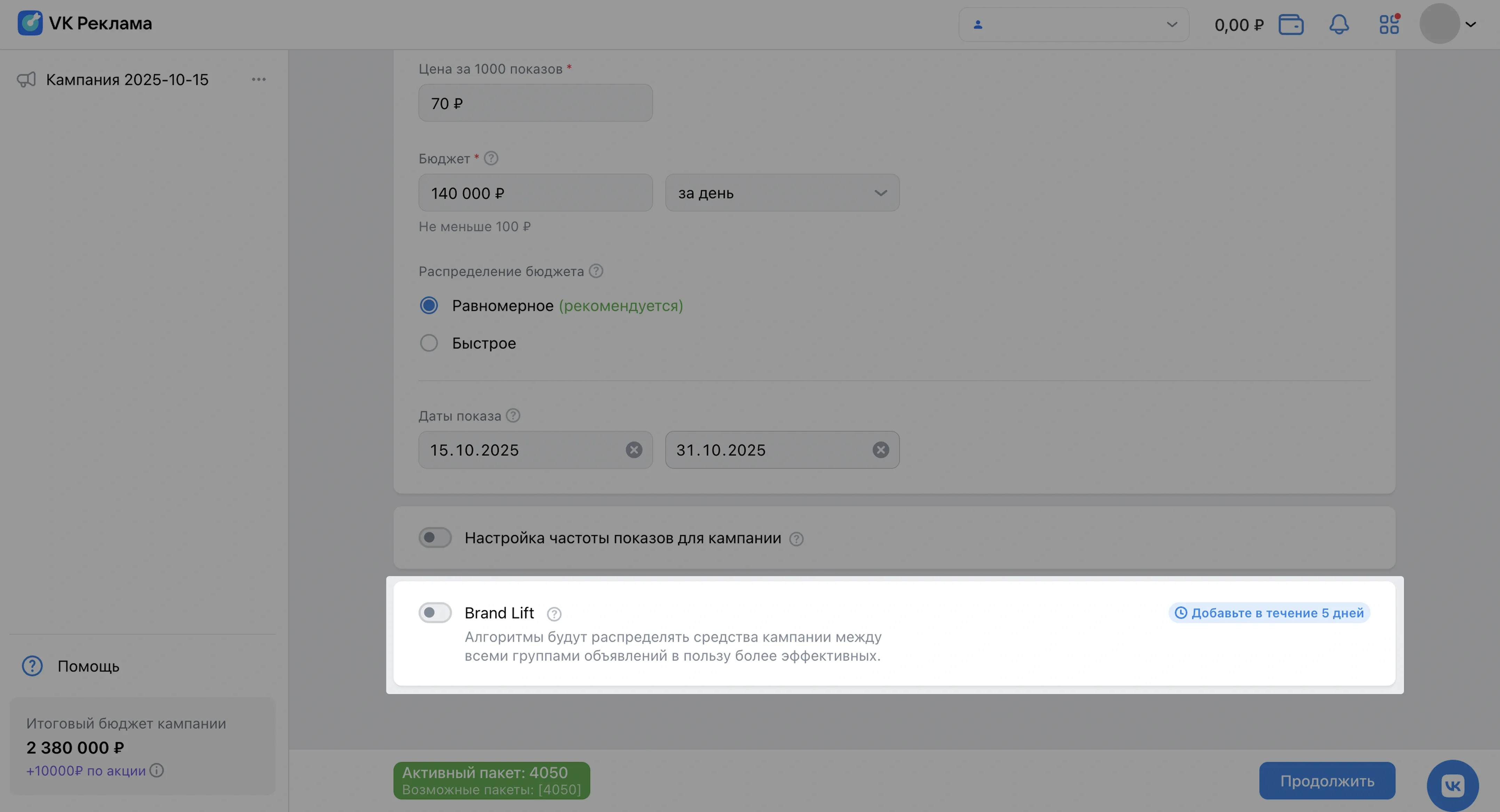
Task: Toggle Настройка частоты показов для кампании
Action: (435, 537)
